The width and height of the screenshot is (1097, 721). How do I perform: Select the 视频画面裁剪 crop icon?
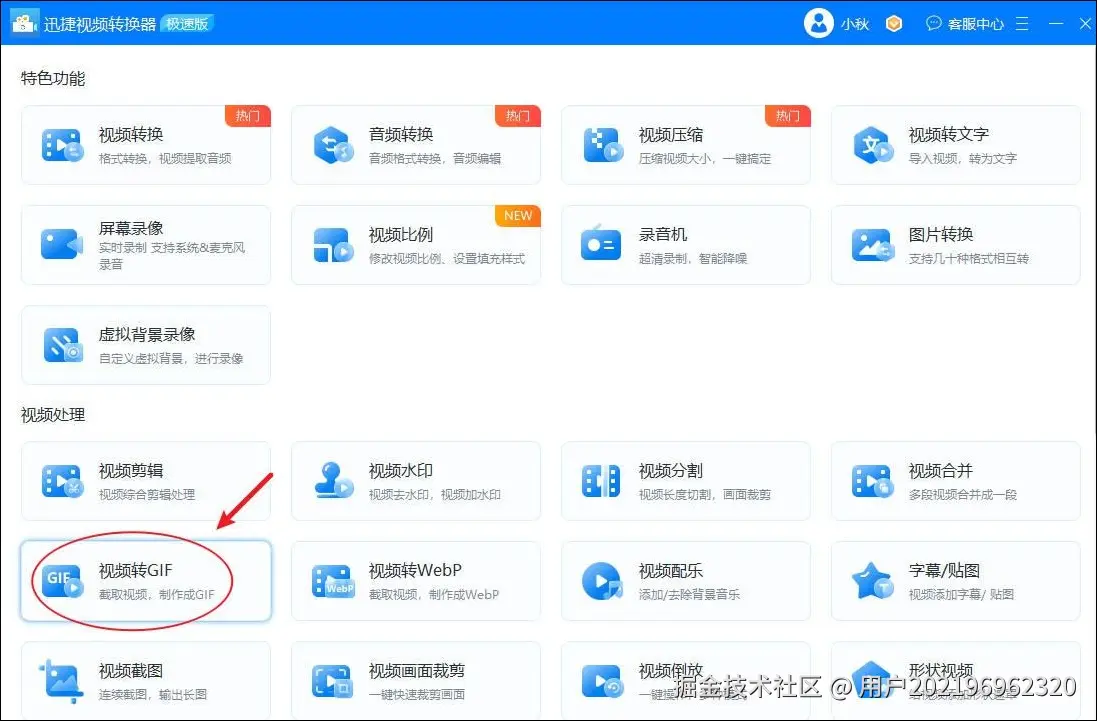pos(333,682)
